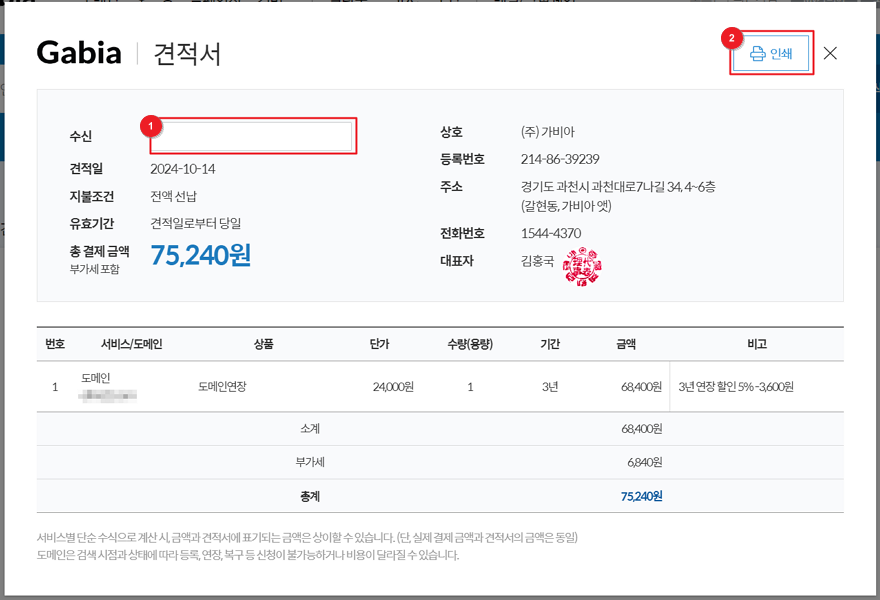Click representative name 김홍국
The height and width of the screenshot is (600, 880).
click(x=538, y=261)
